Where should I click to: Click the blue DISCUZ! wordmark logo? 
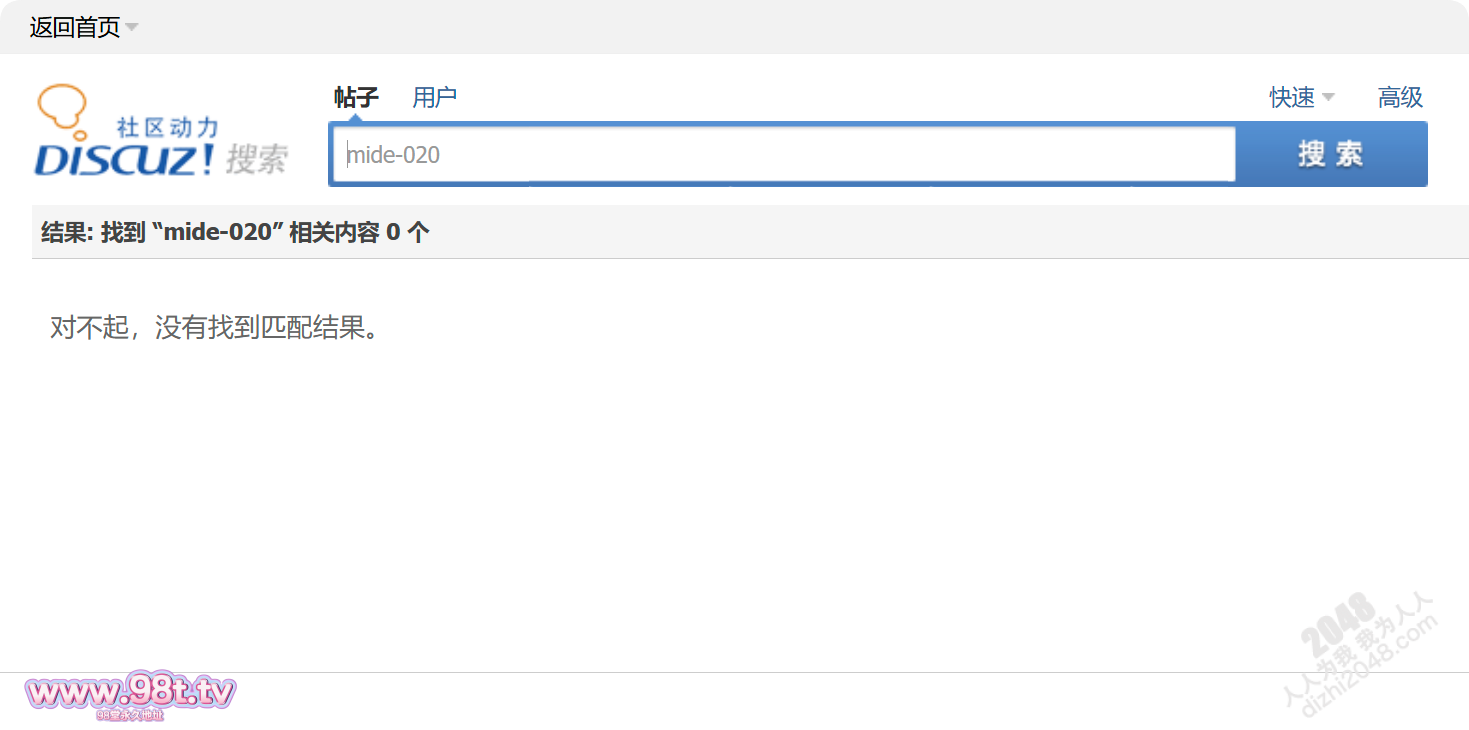124,160
